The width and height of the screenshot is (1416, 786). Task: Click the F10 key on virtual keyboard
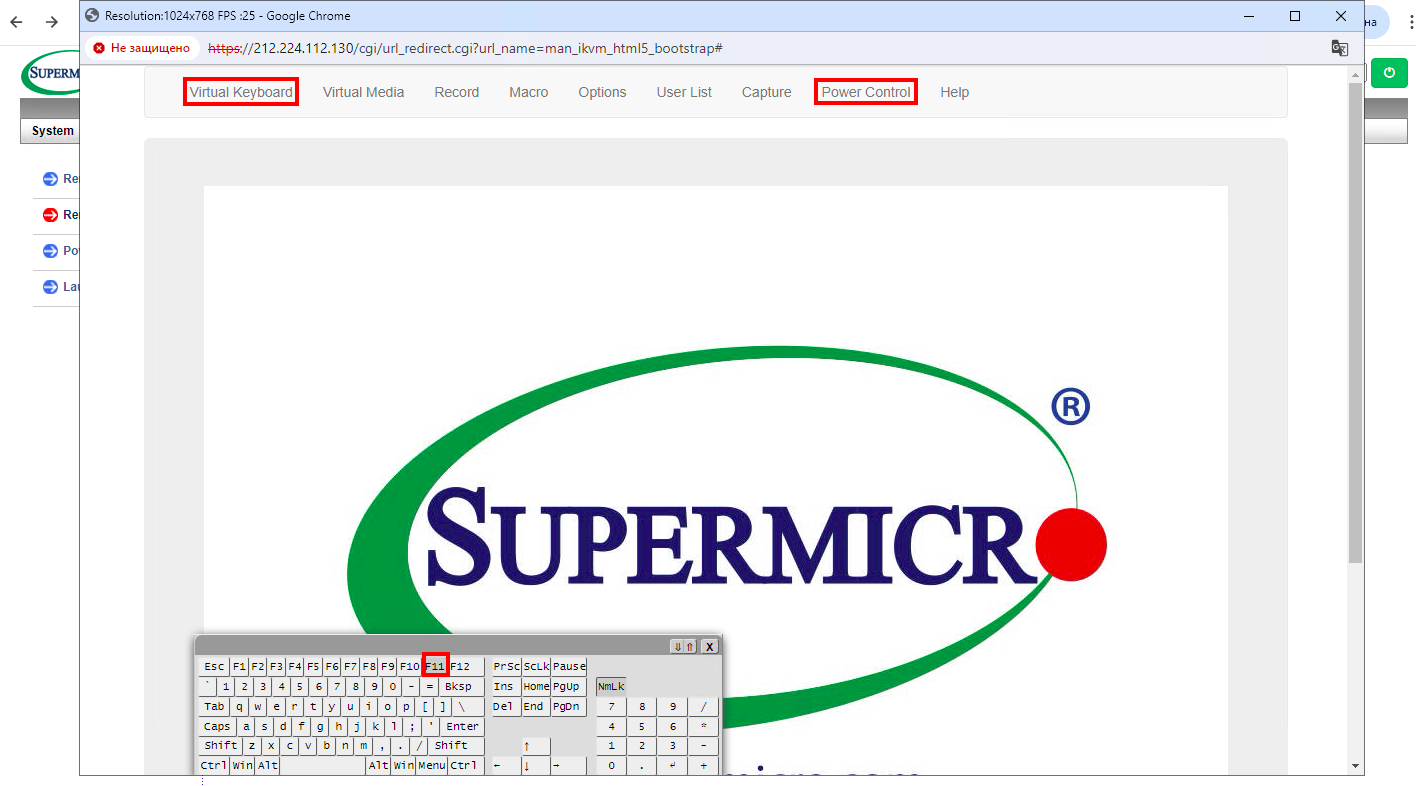coord(409,666)
